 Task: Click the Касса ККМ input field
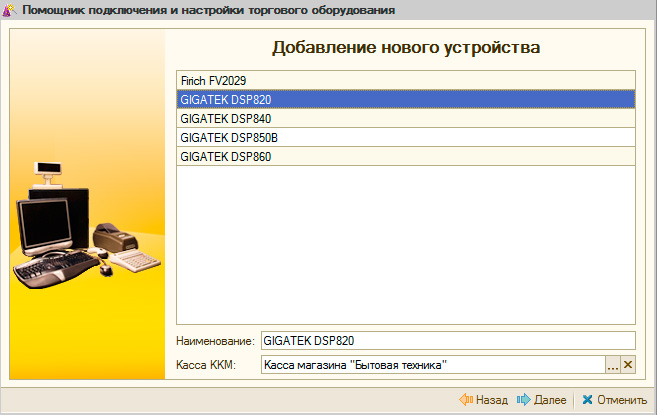[x=433, y=365]
